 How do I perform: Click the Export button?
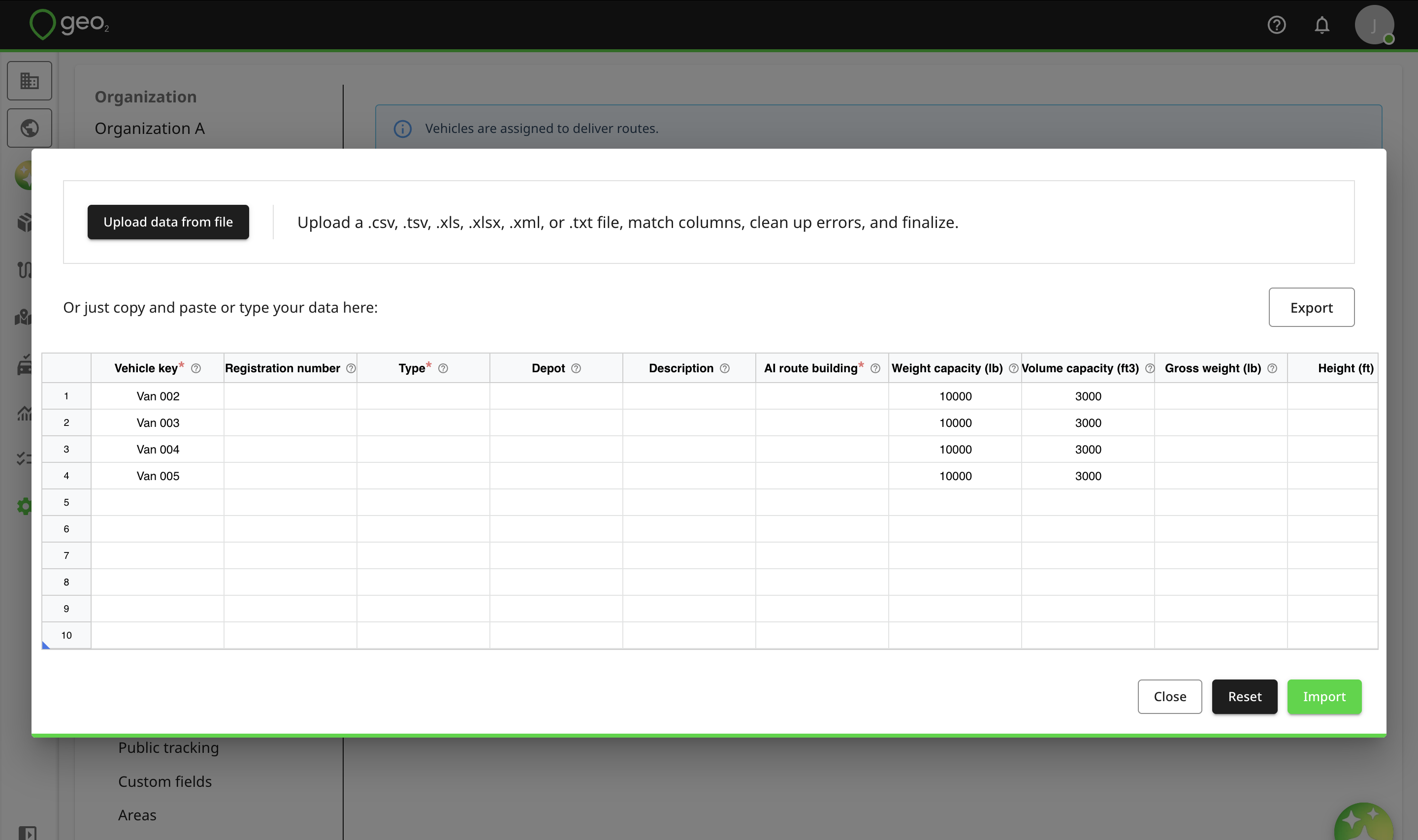[1311, 307]
